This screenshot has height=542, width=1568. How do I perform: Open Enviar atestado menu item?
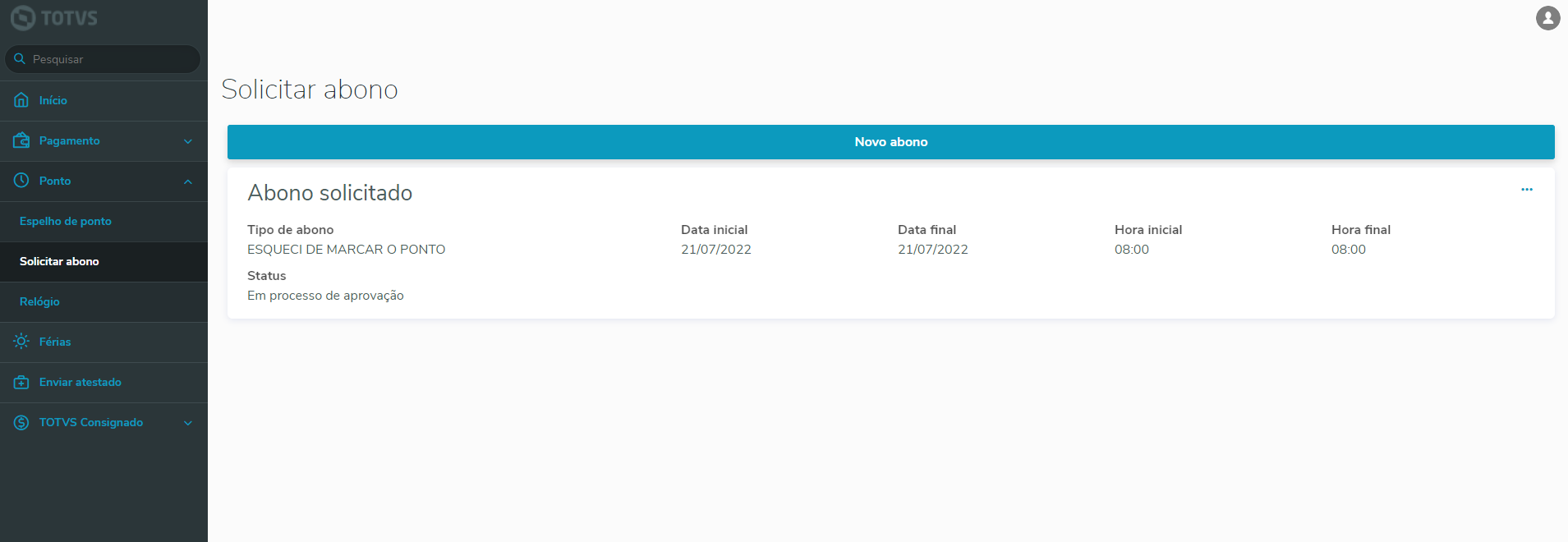tap(103, 382)
